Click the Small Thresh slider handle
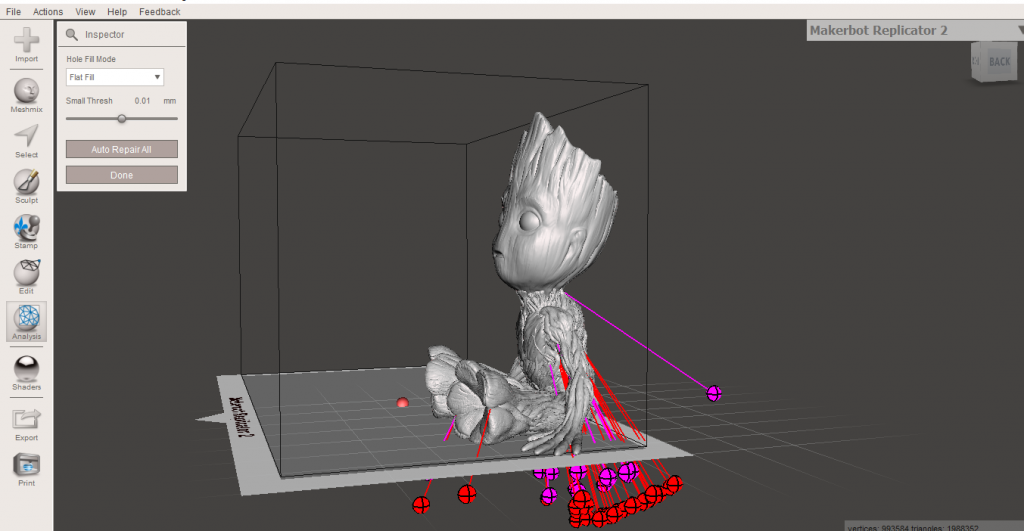The height and width of the screenshot is (531, 1024). pyautogui.click(x=121, y=119)
